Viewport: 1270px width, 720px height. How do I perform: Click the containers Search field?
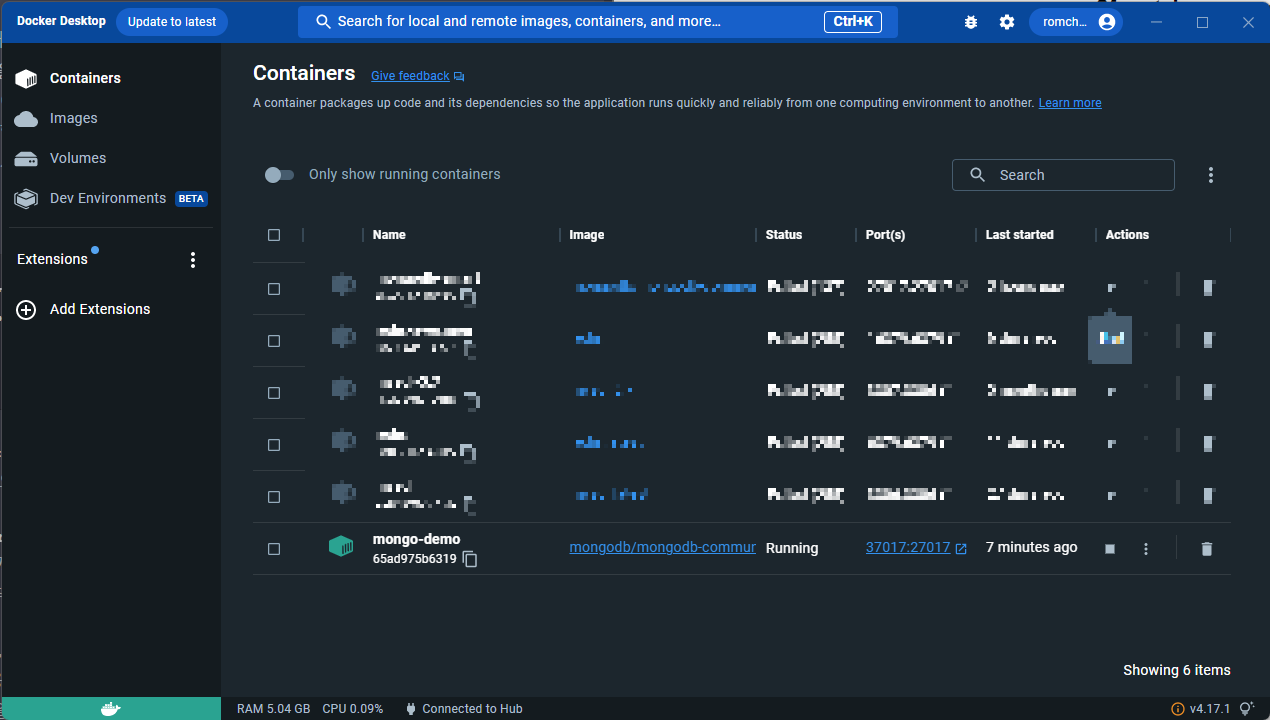[x=1063, y=175]
